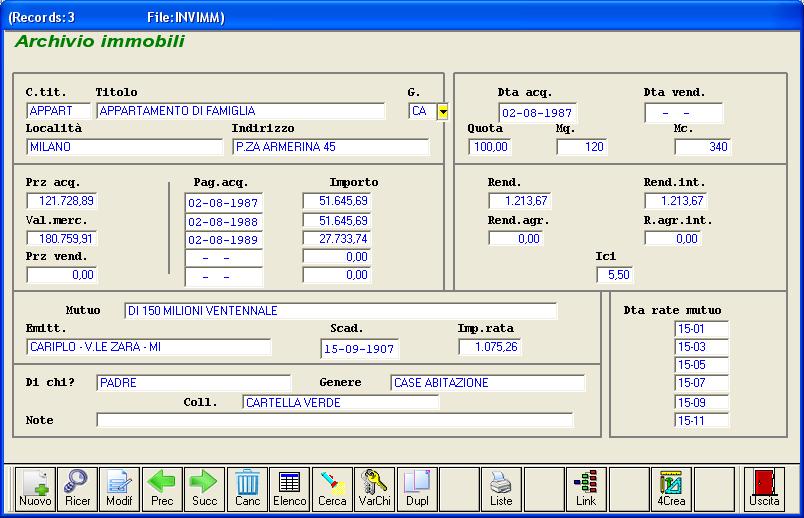
Task: Select the Genere field CASE ABITAZIONE
Action: pyautogui.click(x=487, y=383)
